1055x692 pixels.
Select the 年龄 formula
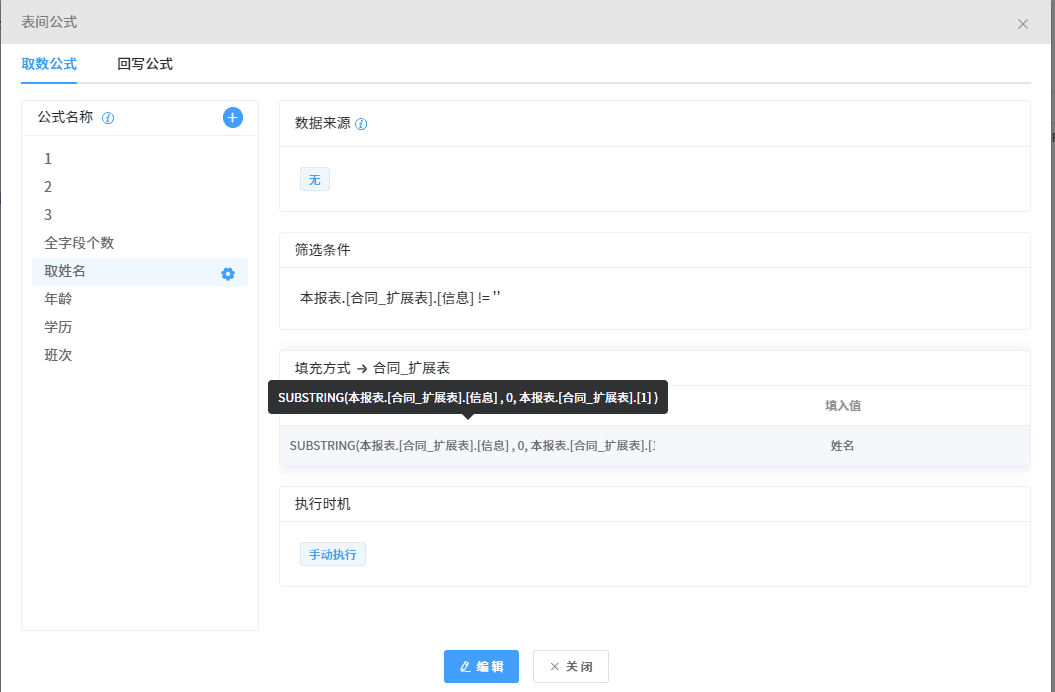point(140,299)
